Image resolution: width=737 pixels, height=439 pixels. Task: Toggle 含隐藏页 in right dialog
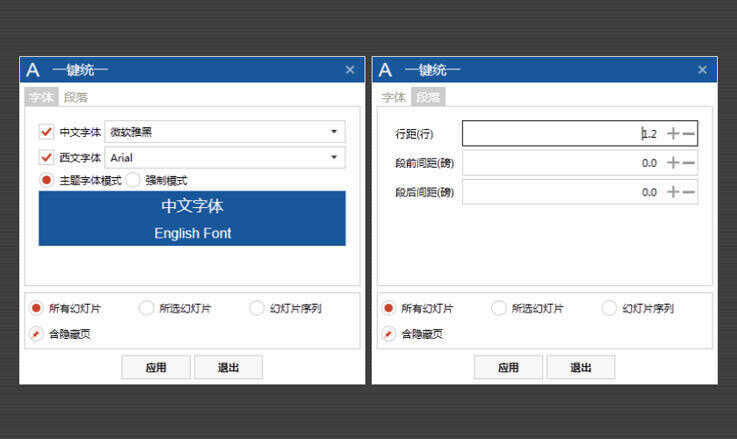click(388, 334)
